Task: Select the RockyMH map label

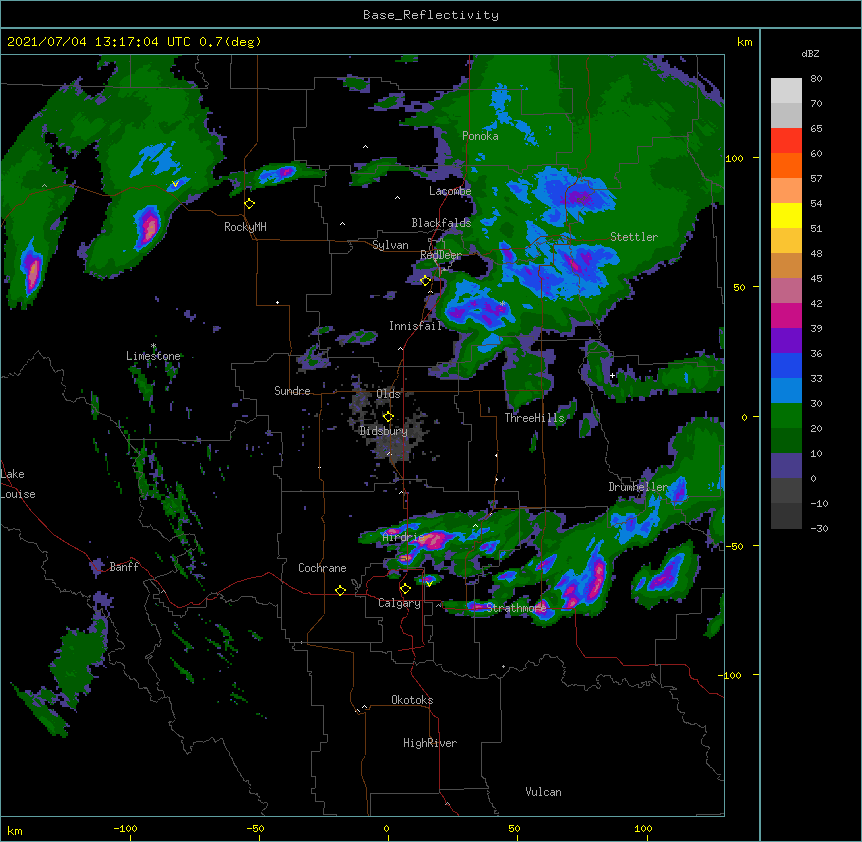Action: [x=245, y=227]
